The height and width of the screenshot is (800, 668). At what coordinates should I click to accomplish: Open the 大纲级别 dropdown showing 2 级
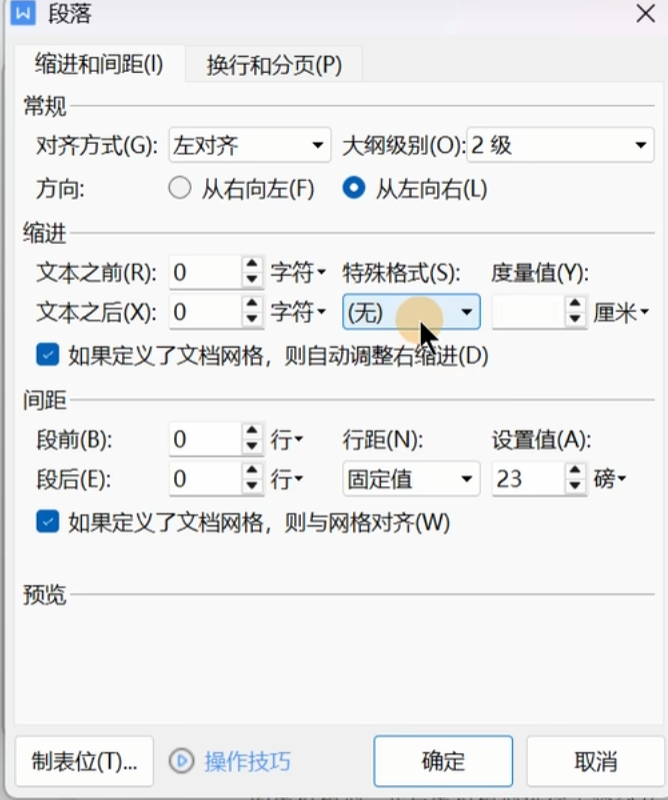[560, 145]
